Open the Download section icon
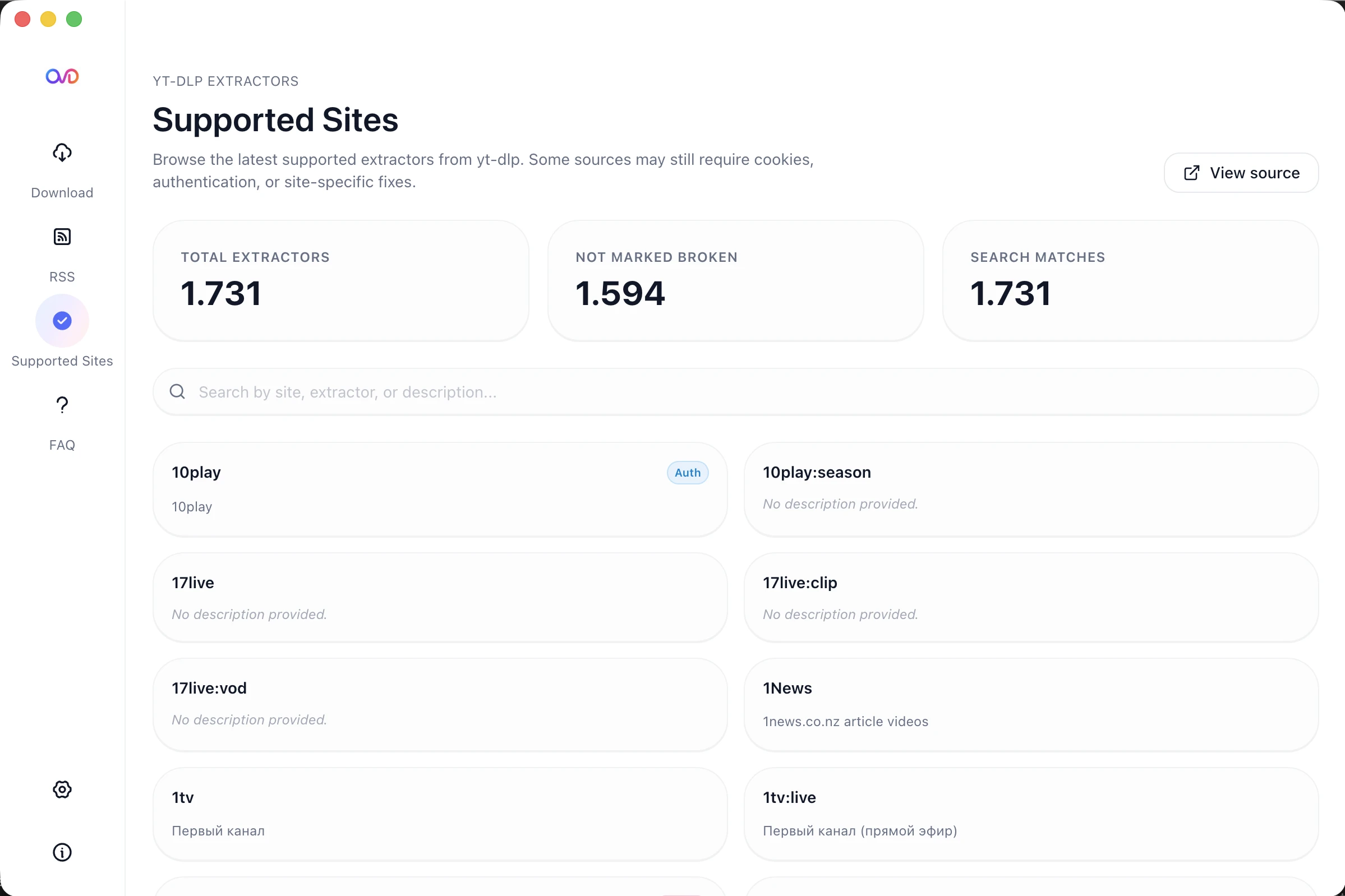This screenshot has width=1345, height=896. pyautogui.click(x=62, y=153)
